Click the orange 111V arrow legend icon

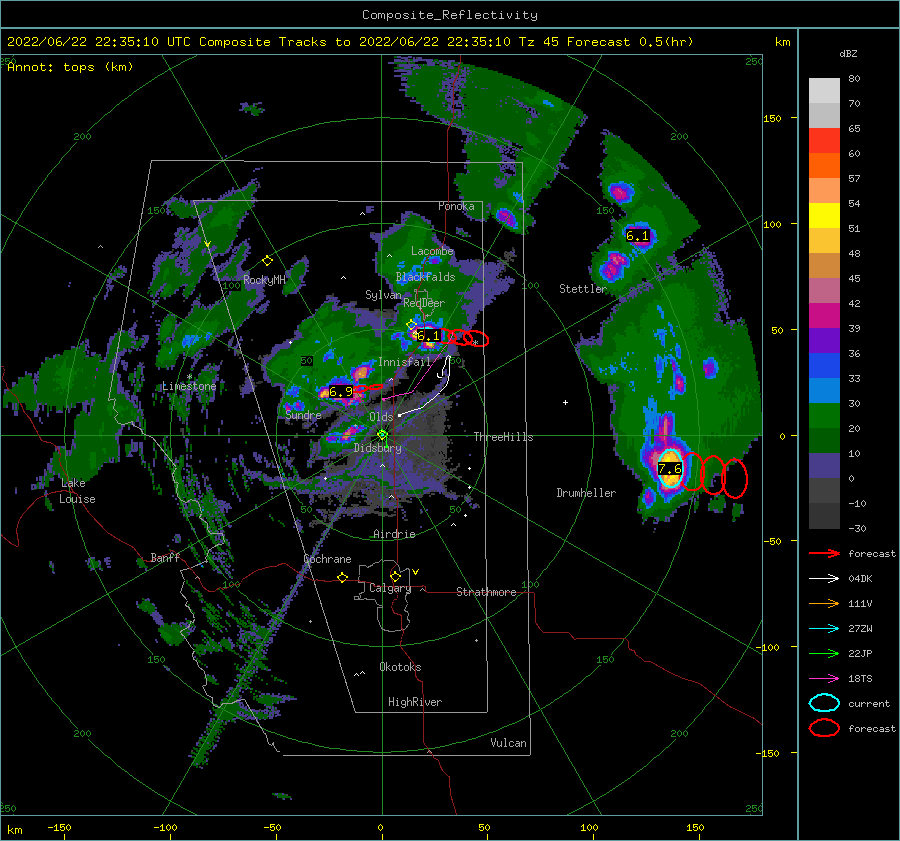[x=824, y=603]
